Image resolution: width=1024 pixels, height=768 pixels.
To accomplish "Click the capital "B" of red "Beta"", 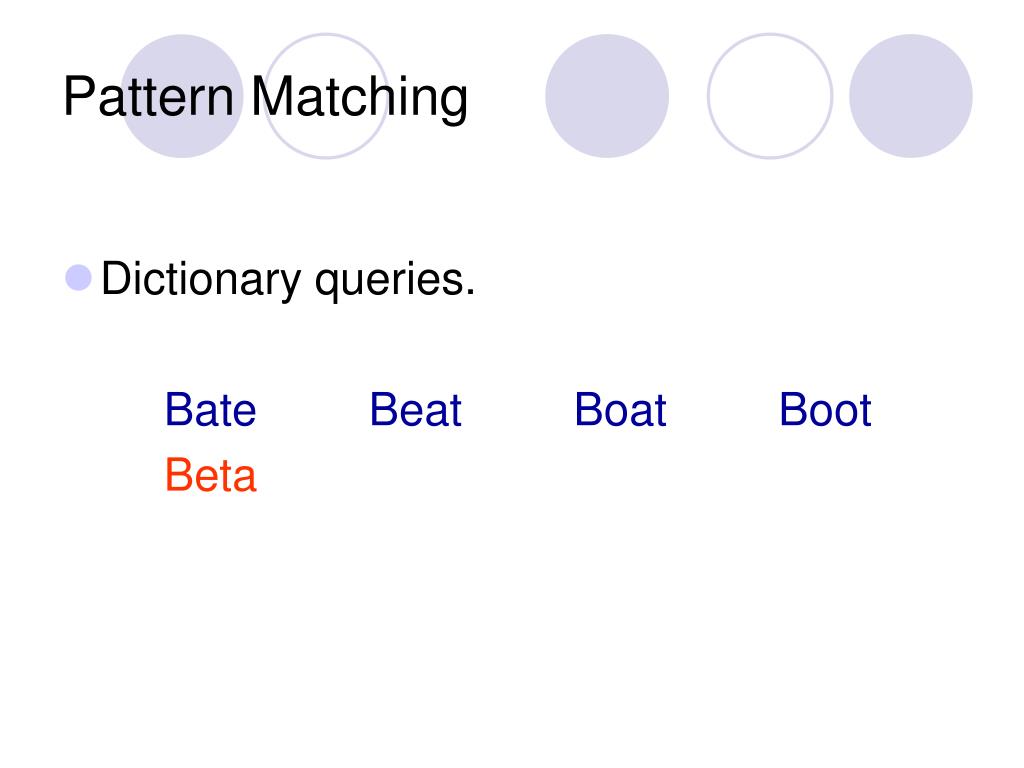I will click(179, 475).
